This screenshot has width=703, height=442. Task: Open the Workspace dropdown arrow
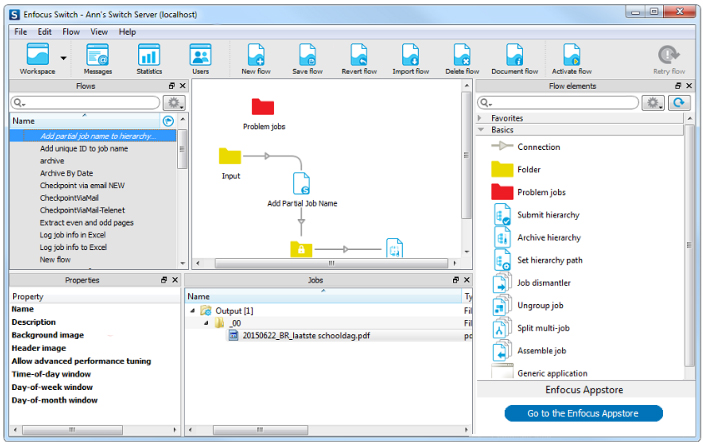click(x=64, y=58)
